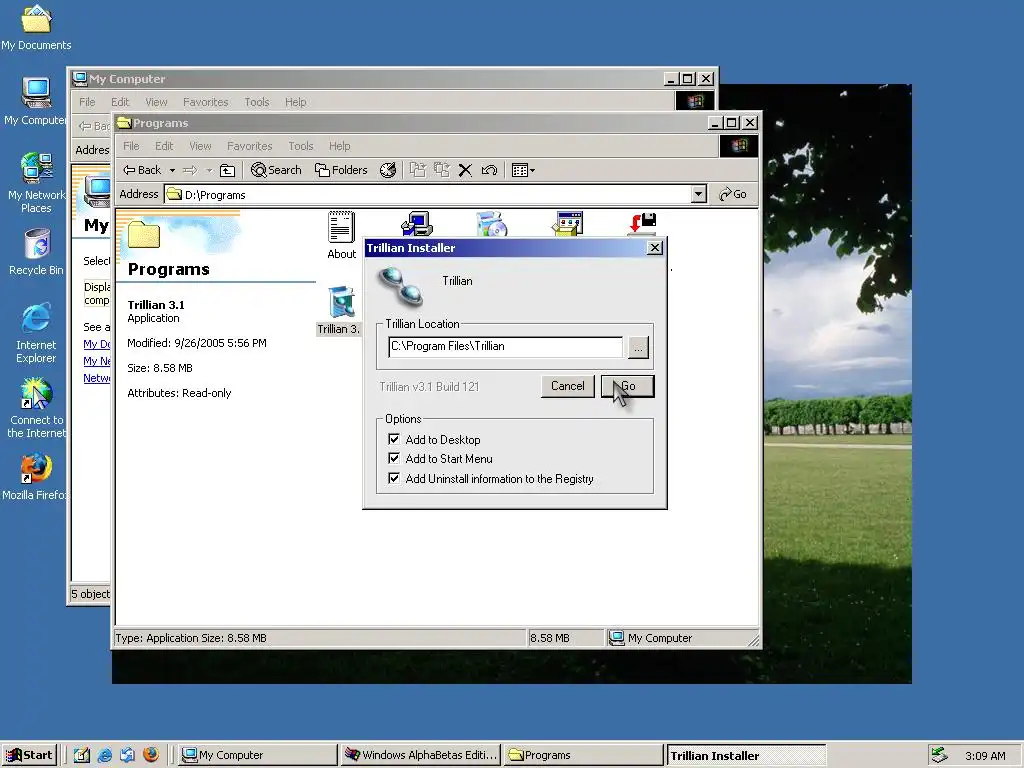The width and height of the screenshot is (1024, 768).
Task: Click Search in Programs toolbar
Action: [x=276, y=170]
